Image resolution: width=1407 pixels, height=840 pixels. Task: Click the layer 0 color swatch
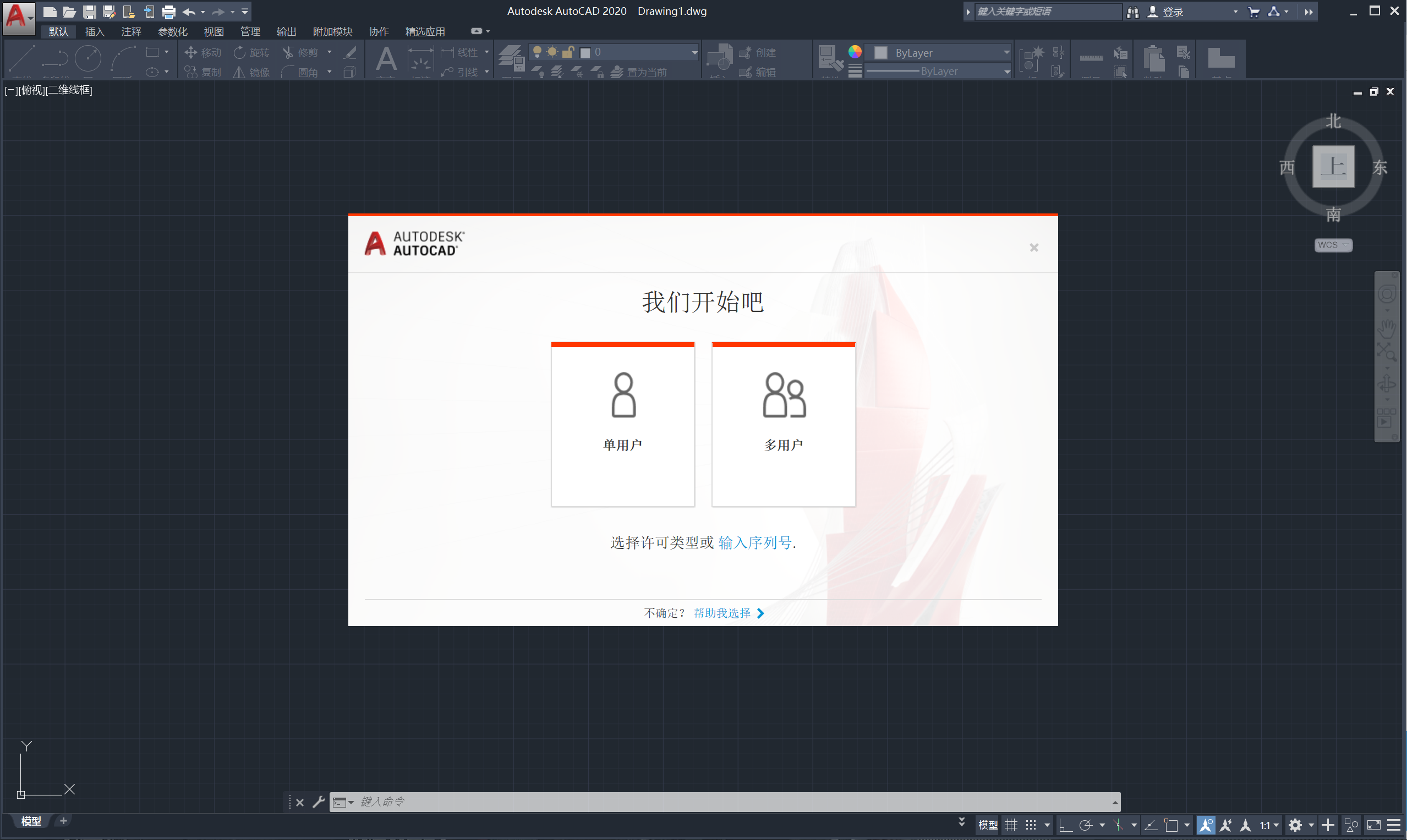586,53
